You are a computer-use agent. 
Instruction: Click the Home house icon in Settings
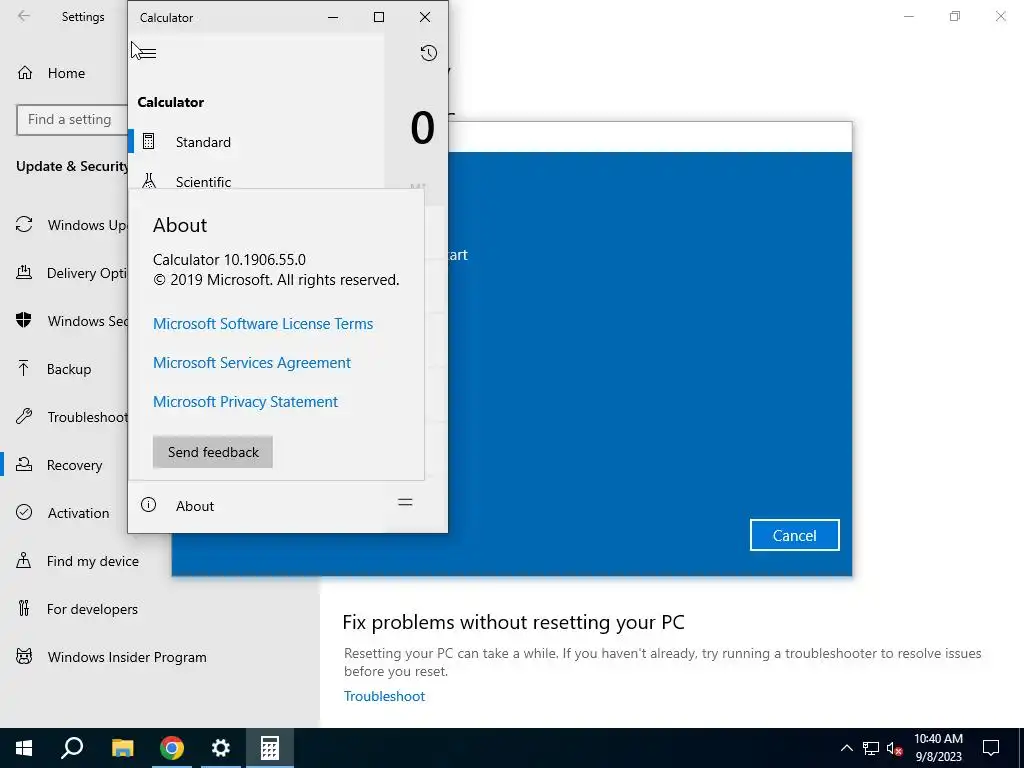[25, 72]
